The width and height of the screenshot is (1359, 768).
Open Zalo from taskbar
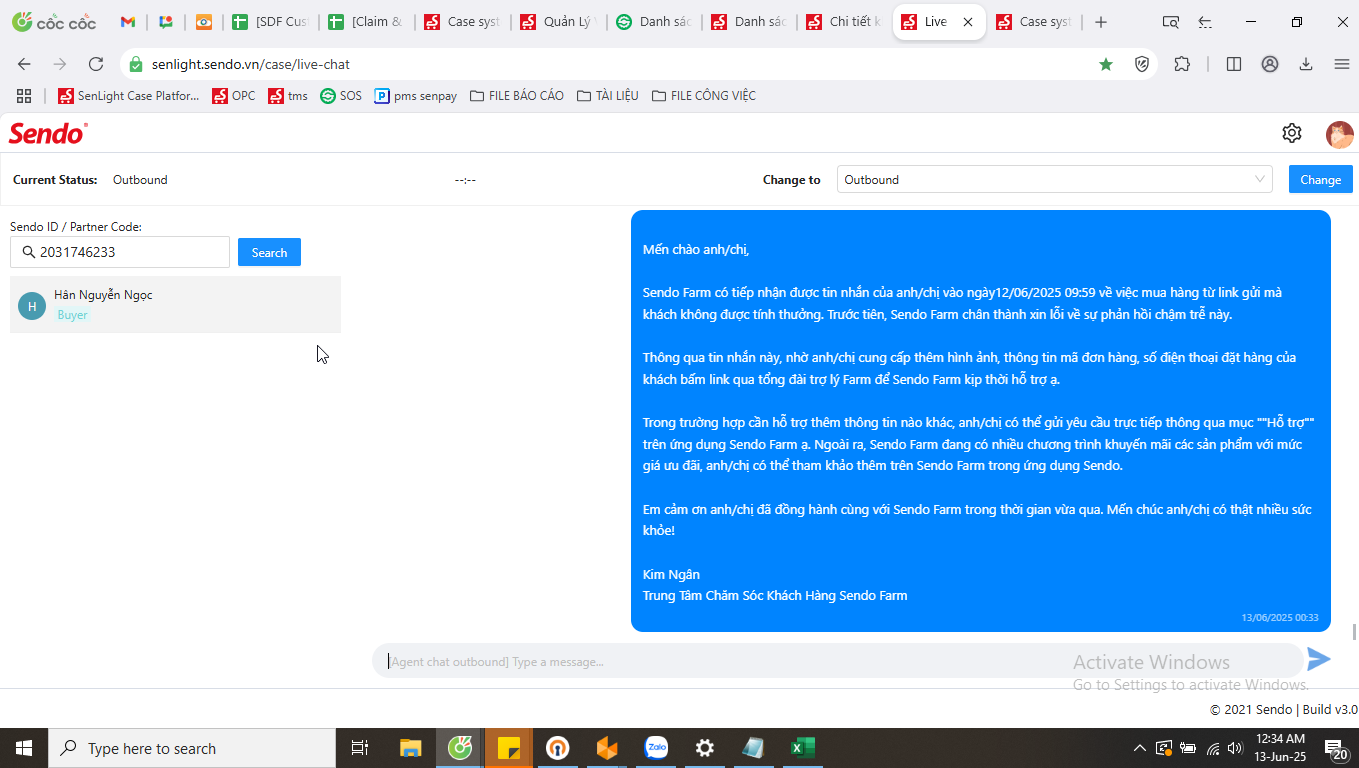click(656, 748)
